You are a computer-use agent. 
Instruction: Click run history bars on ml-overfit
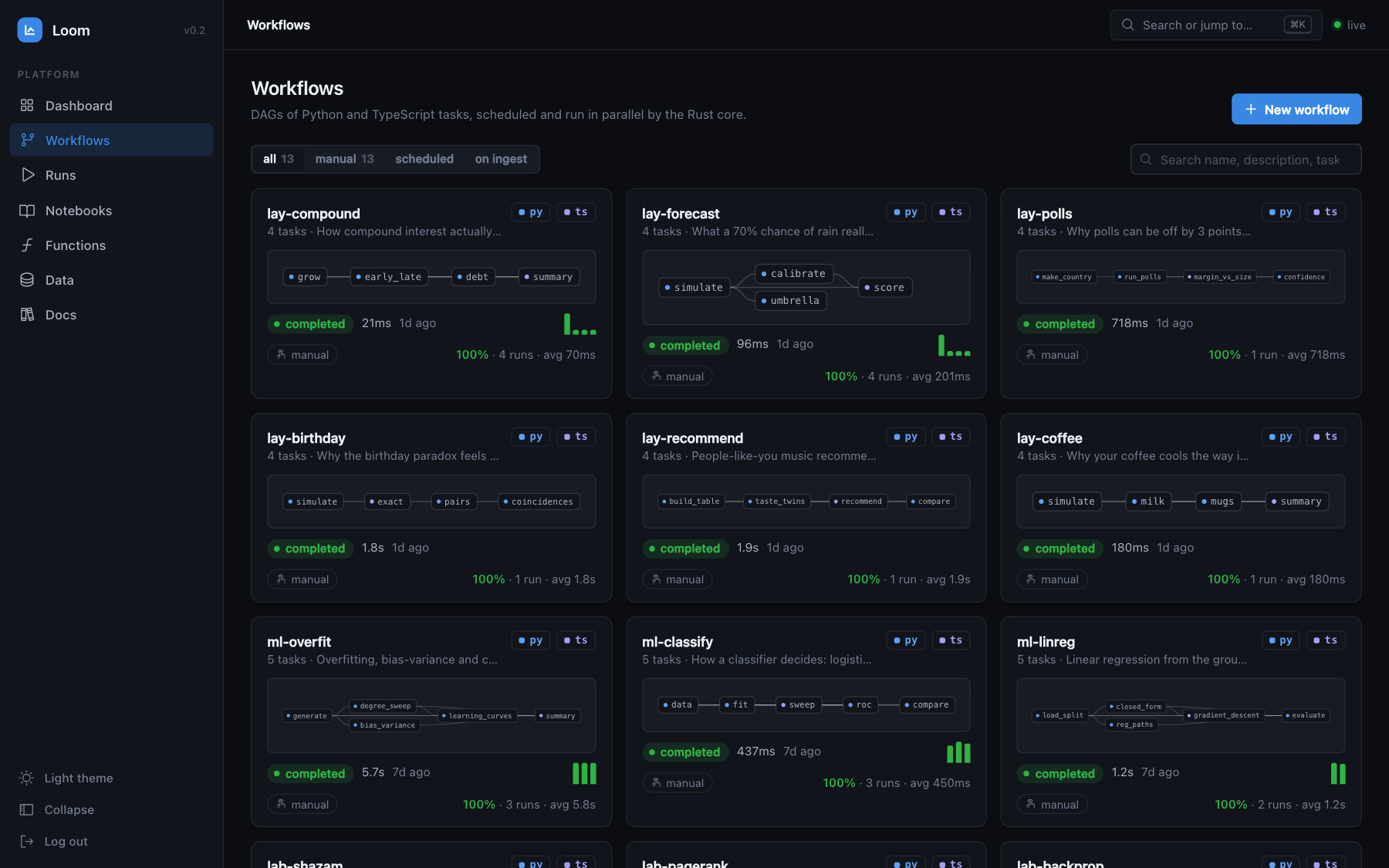(x=584, y=773)
